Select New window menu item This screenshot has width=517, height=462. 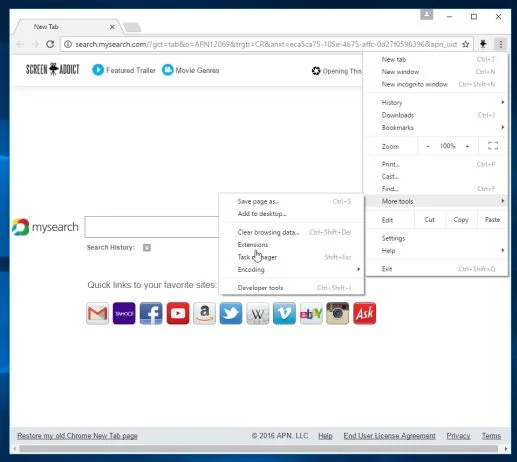coord(436,72)
